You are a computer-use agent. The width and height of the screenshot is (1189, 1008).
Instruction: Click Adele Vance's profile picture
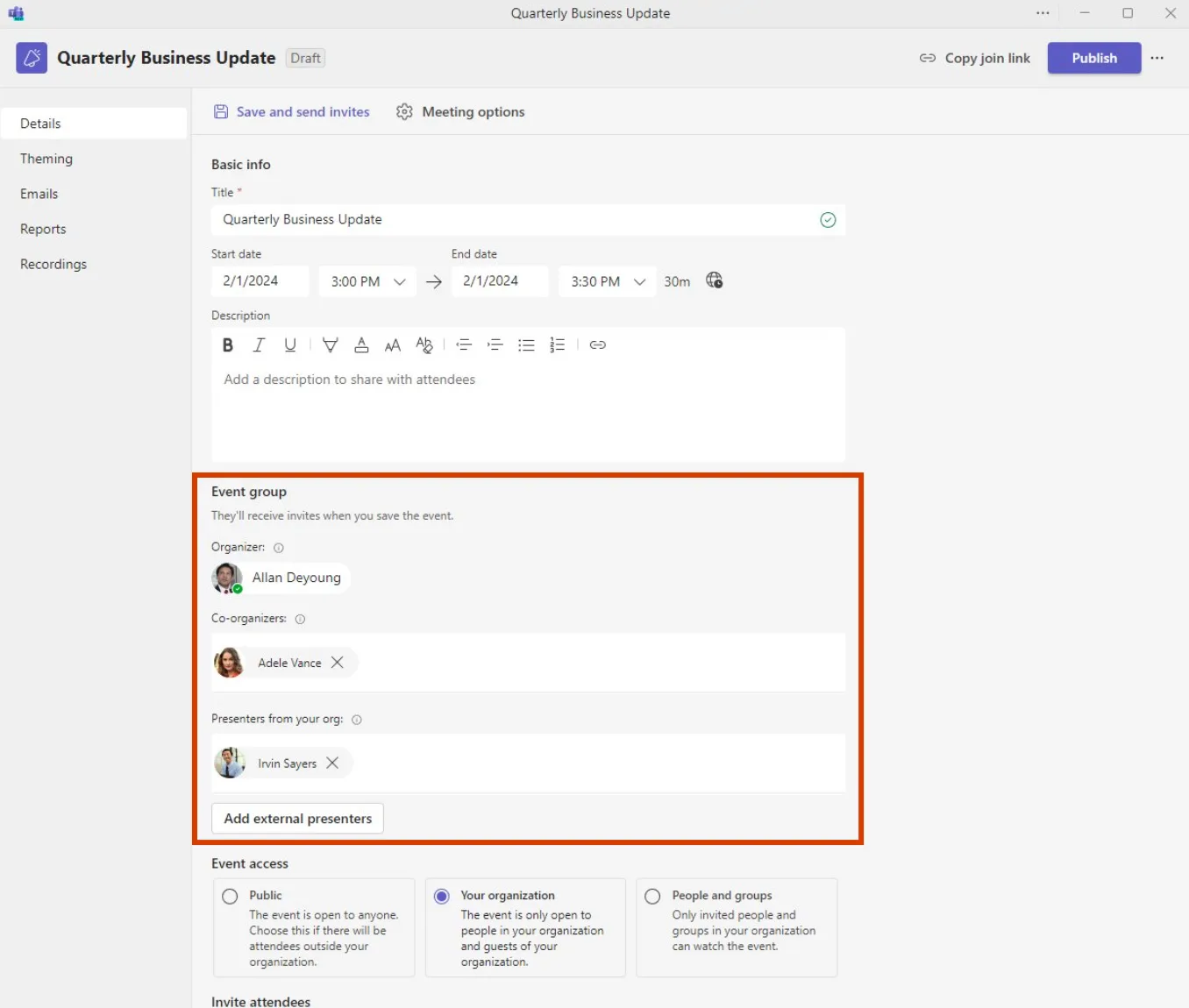[229, 663]
